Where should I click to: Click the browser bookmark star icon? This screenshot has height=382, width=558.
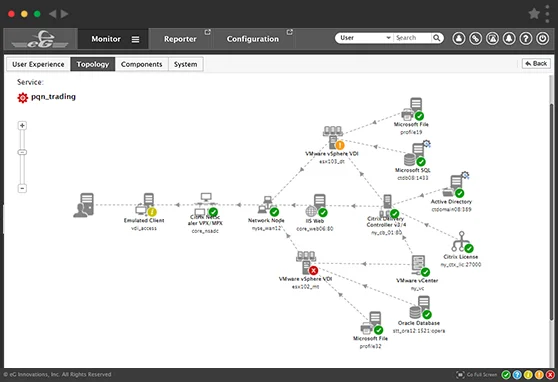[534, 14]
